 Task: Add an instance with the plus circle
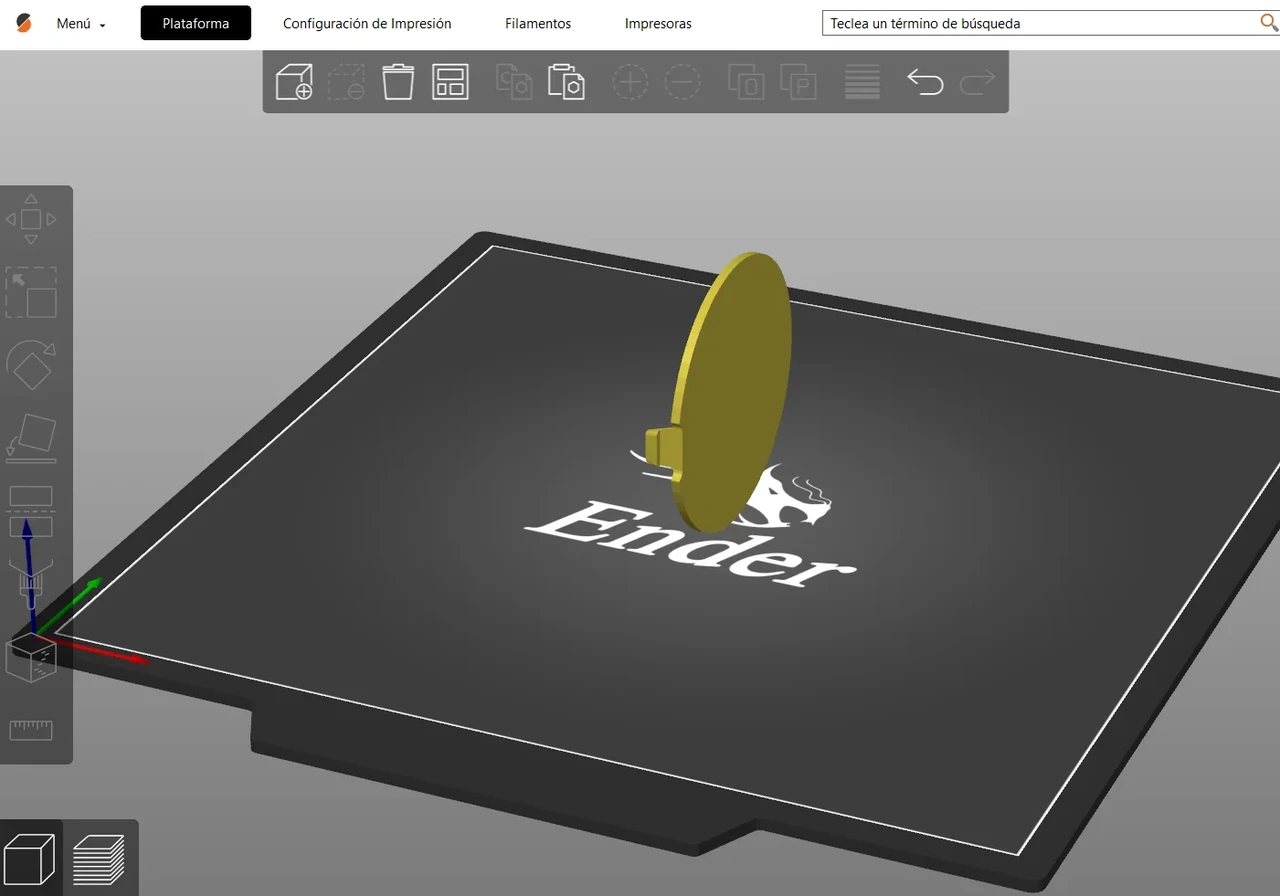(630, 81)
